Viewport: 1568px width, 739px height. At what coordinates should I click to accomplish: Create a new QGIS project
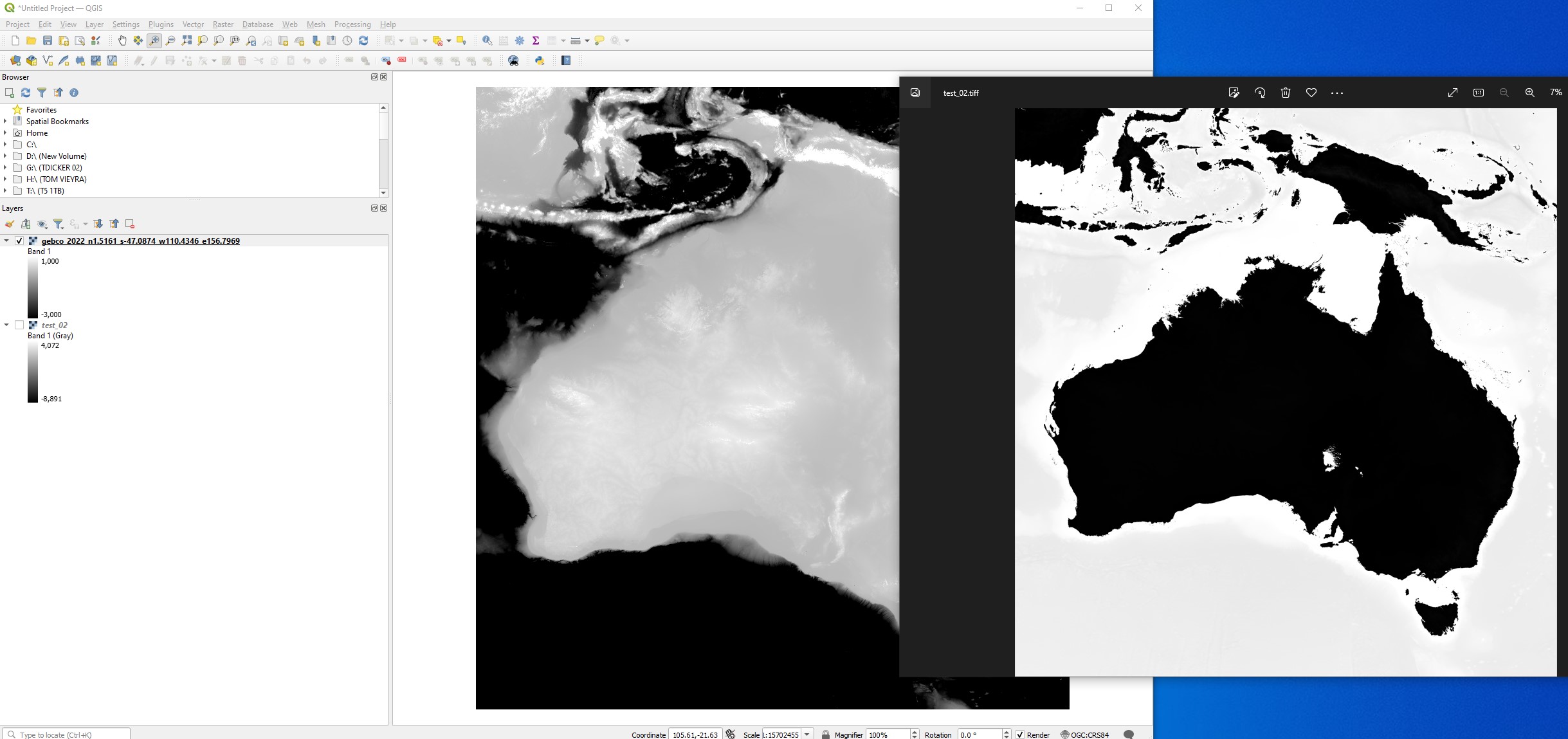pos(15,41)
